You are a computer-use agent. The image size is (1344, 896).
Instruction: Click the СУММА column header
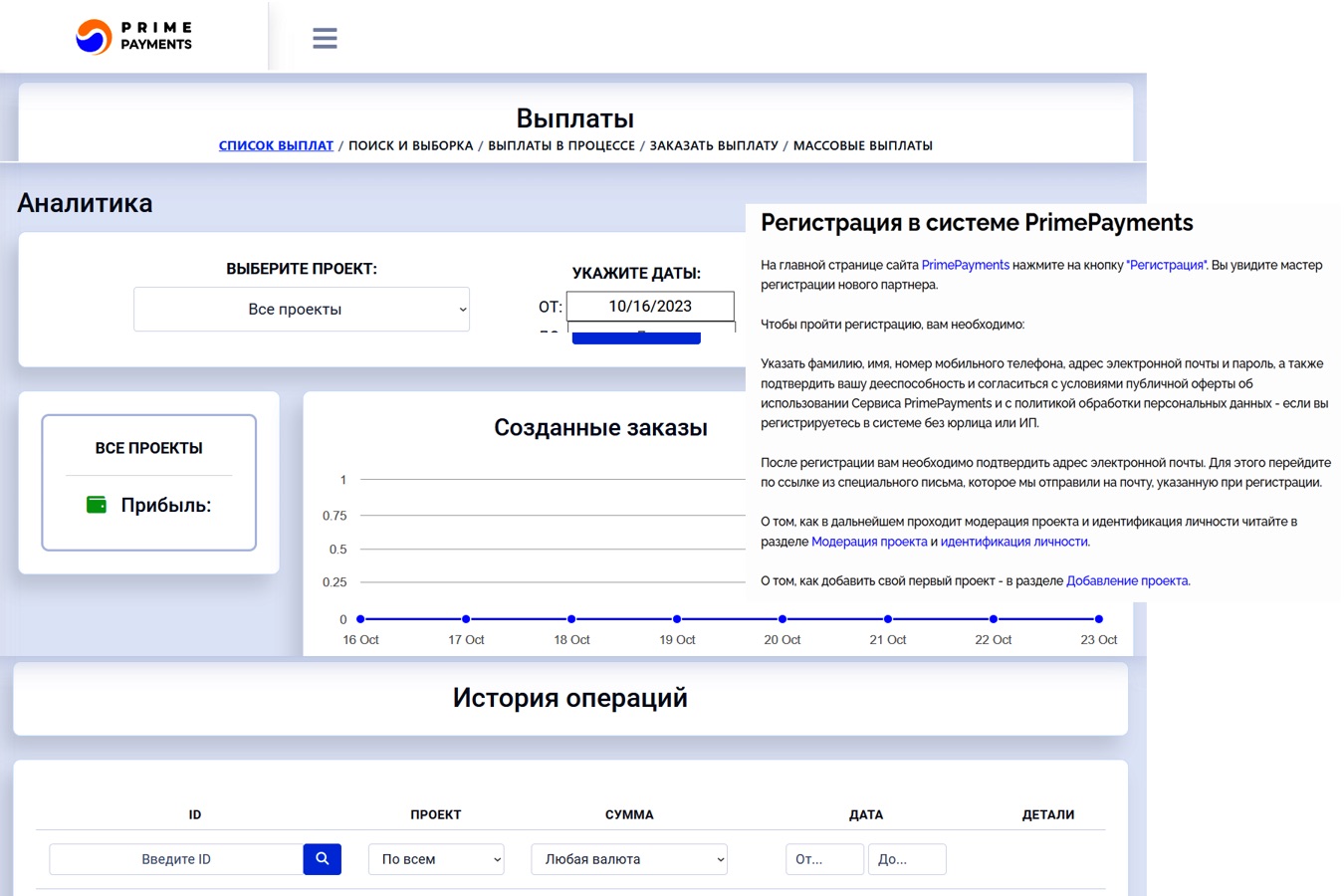coord(629,814)
